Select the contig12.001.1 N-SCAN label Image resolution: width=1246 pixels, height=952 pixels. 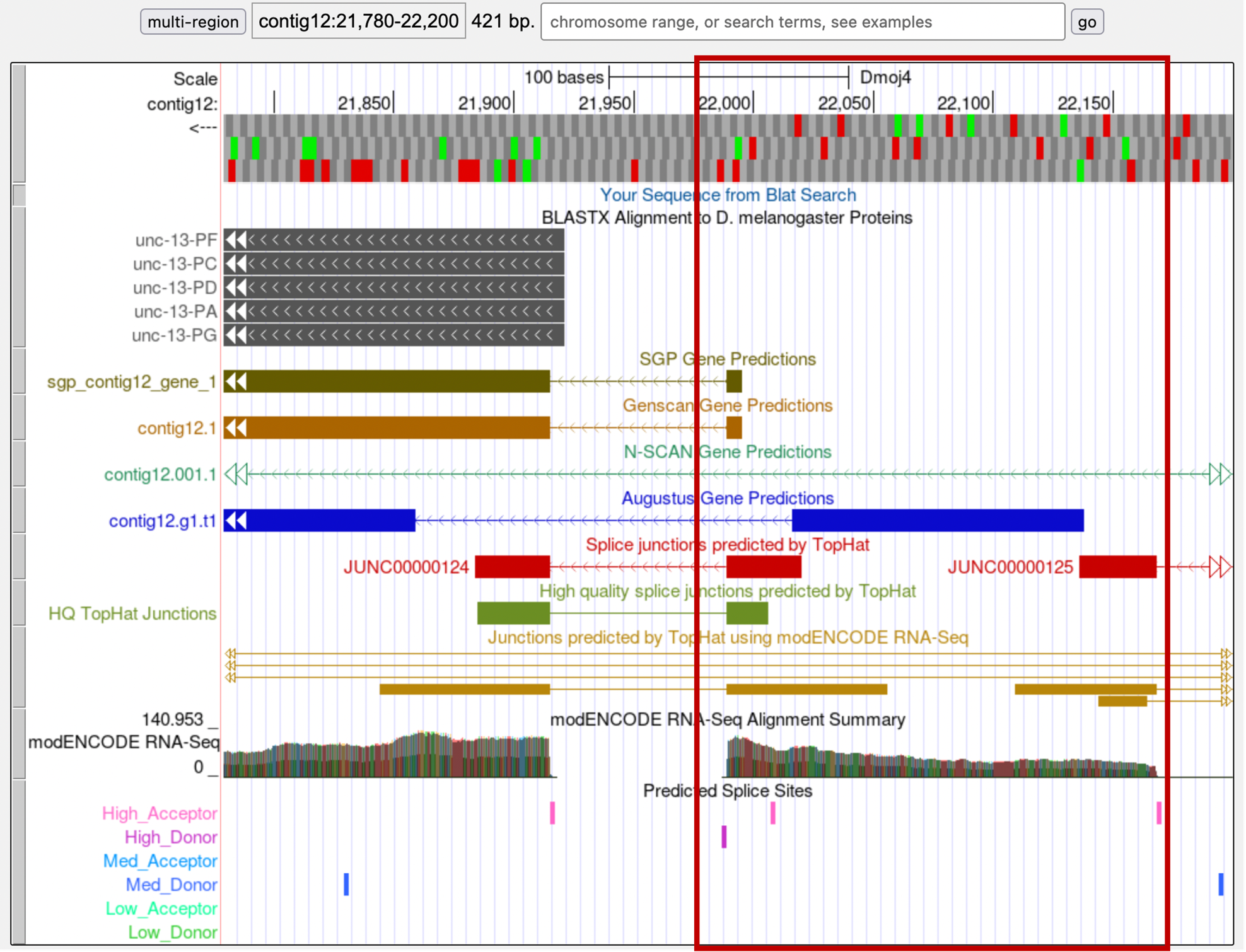(x=160, y=475)
